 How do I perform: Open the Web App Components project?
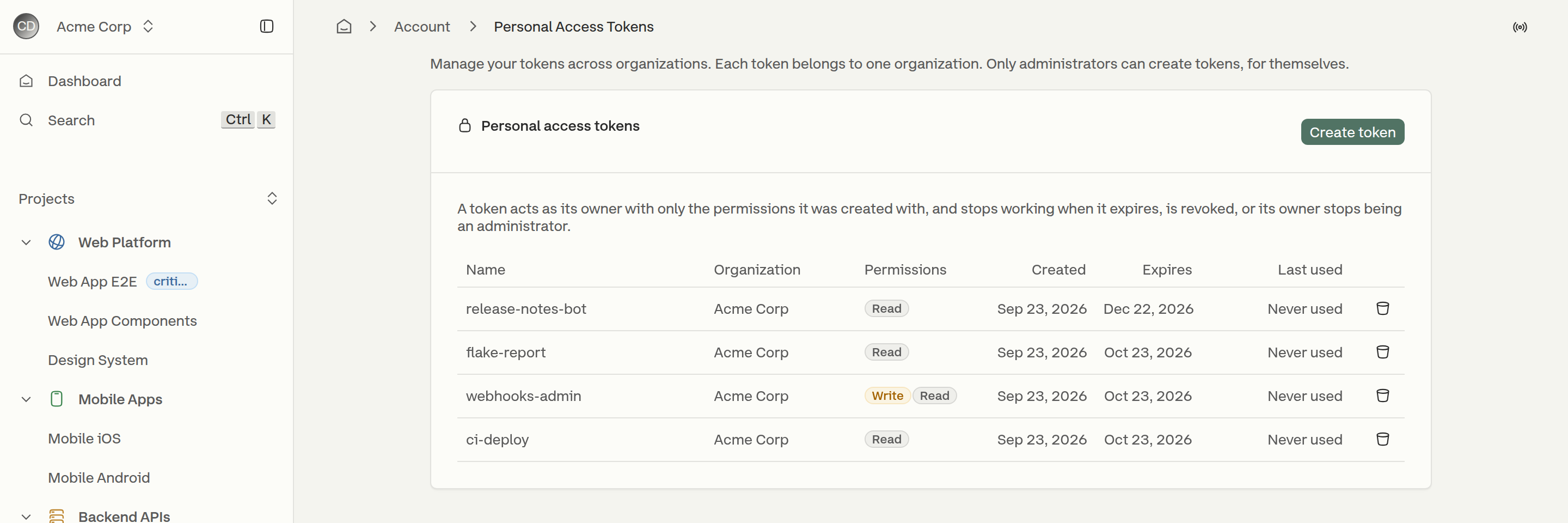pos(122,321)
